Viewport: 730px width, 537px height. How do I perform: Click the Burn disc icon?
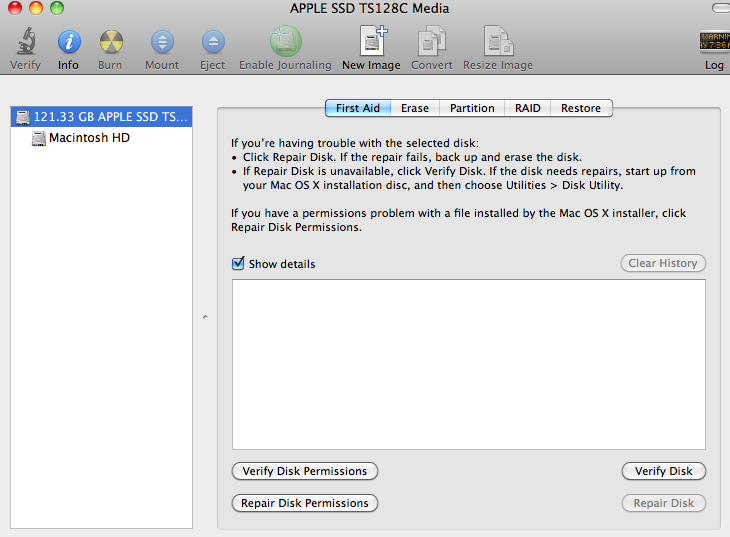pos(111,42)
